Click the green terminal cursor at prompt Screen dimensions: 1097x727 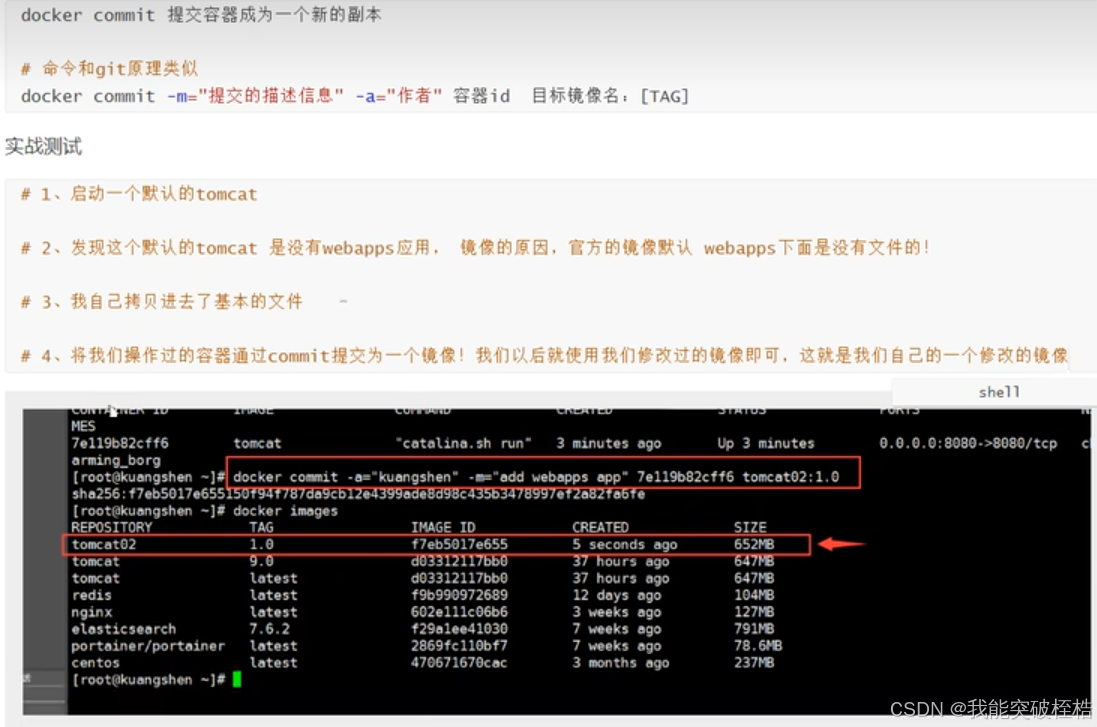(237, 679)
